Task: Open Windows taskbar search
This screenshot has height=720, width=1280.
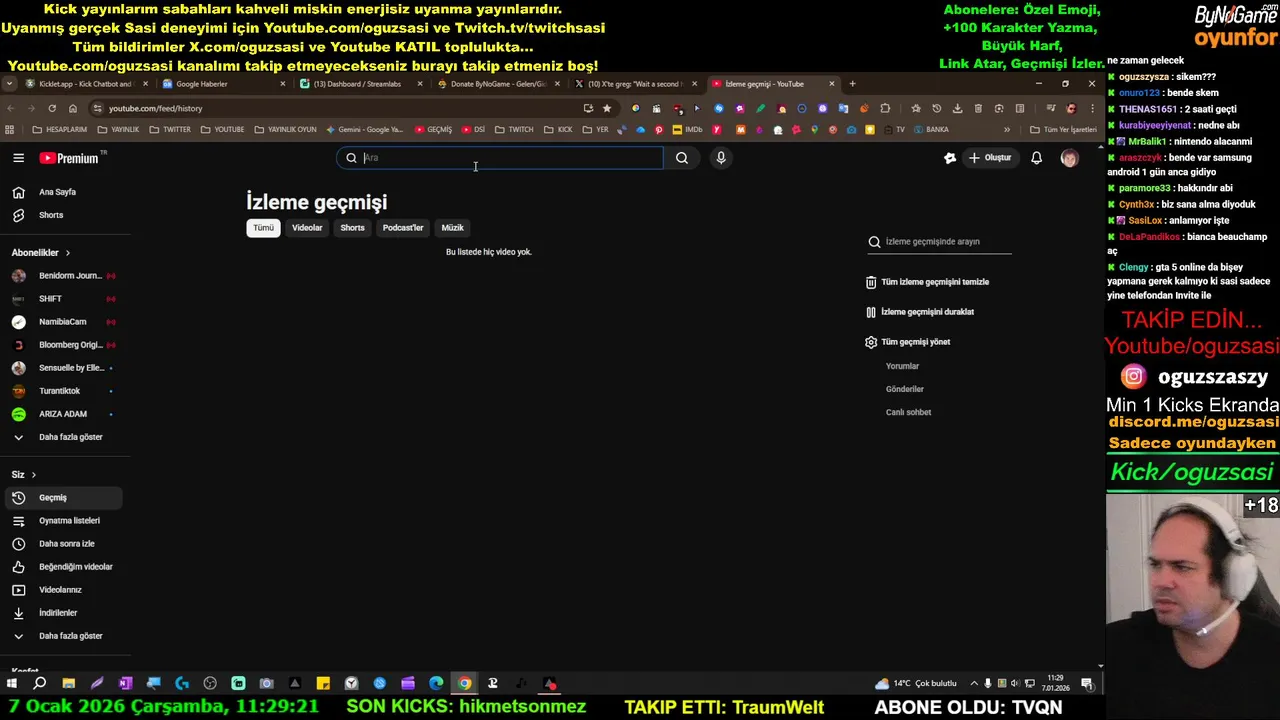Action: (40, 684)
